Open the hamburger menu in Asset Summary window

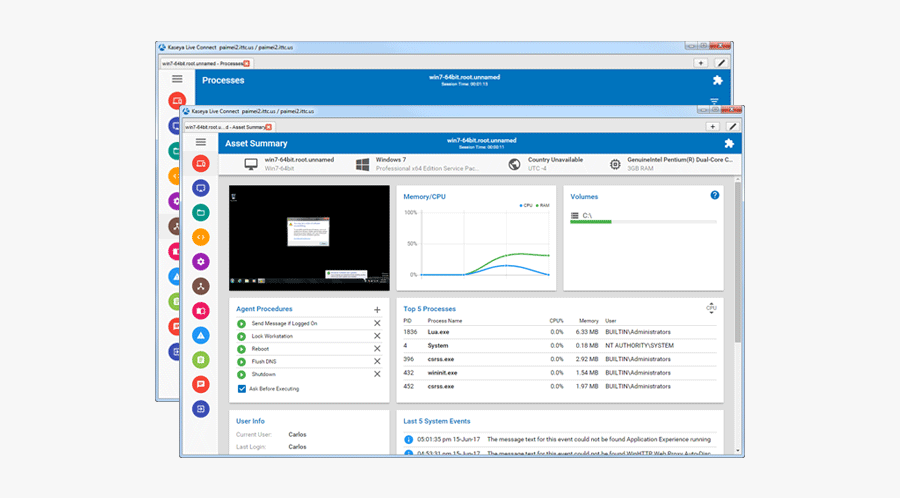click(201, 143)
